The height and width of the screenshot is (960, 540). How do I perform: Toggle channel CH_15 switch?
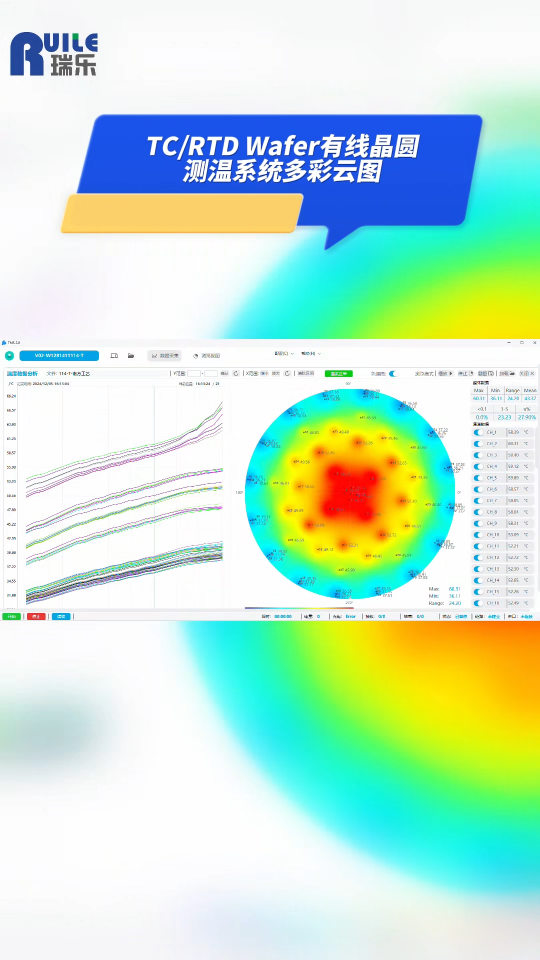coord(478,592)
